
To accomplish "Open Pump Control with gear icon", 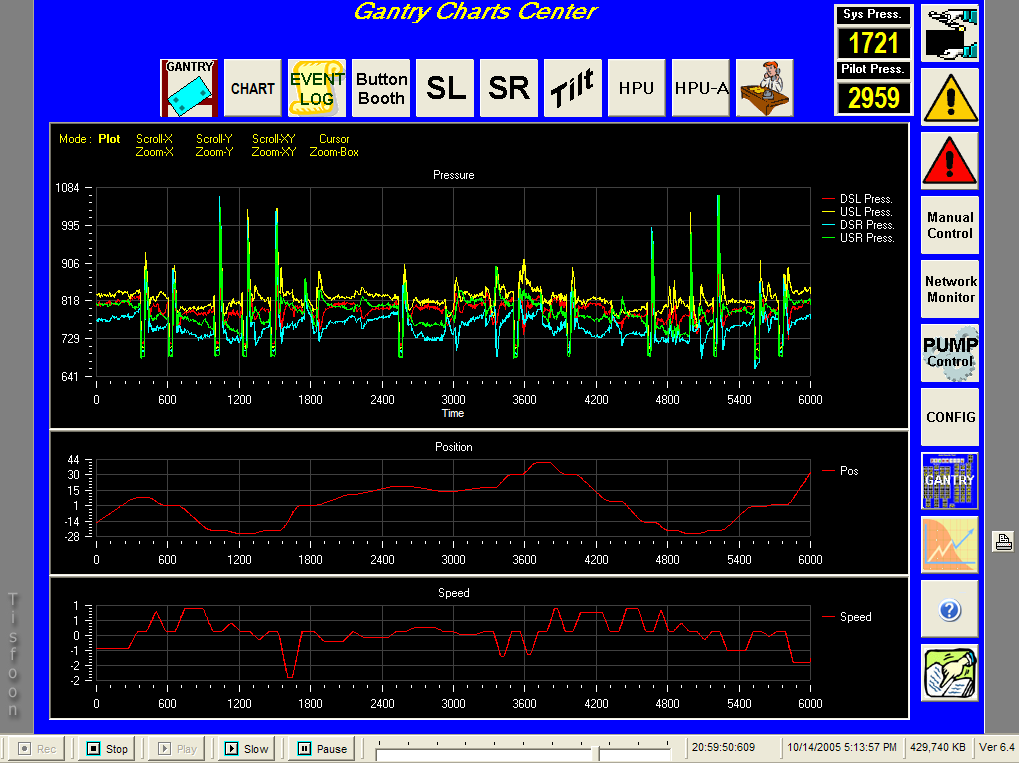I will (949, 353).
